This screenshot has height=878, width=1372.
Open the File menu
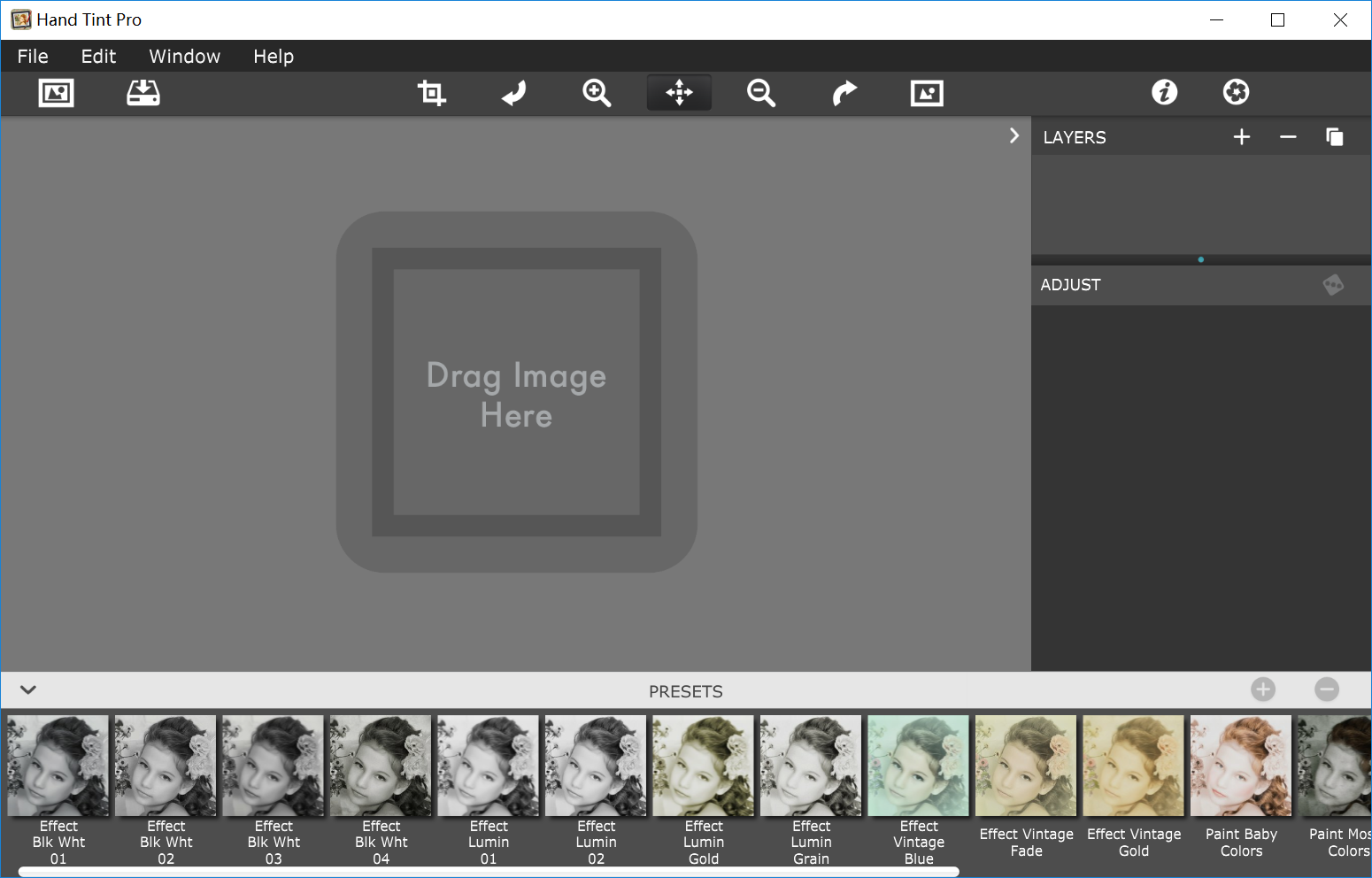33,57
